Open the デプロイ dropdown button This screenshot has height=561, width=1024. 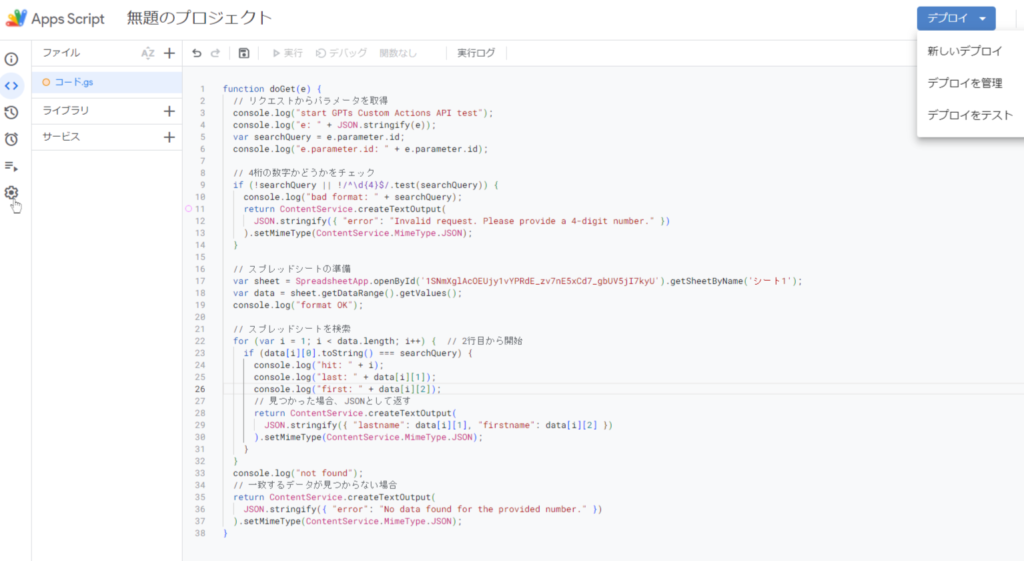point(955,18)
